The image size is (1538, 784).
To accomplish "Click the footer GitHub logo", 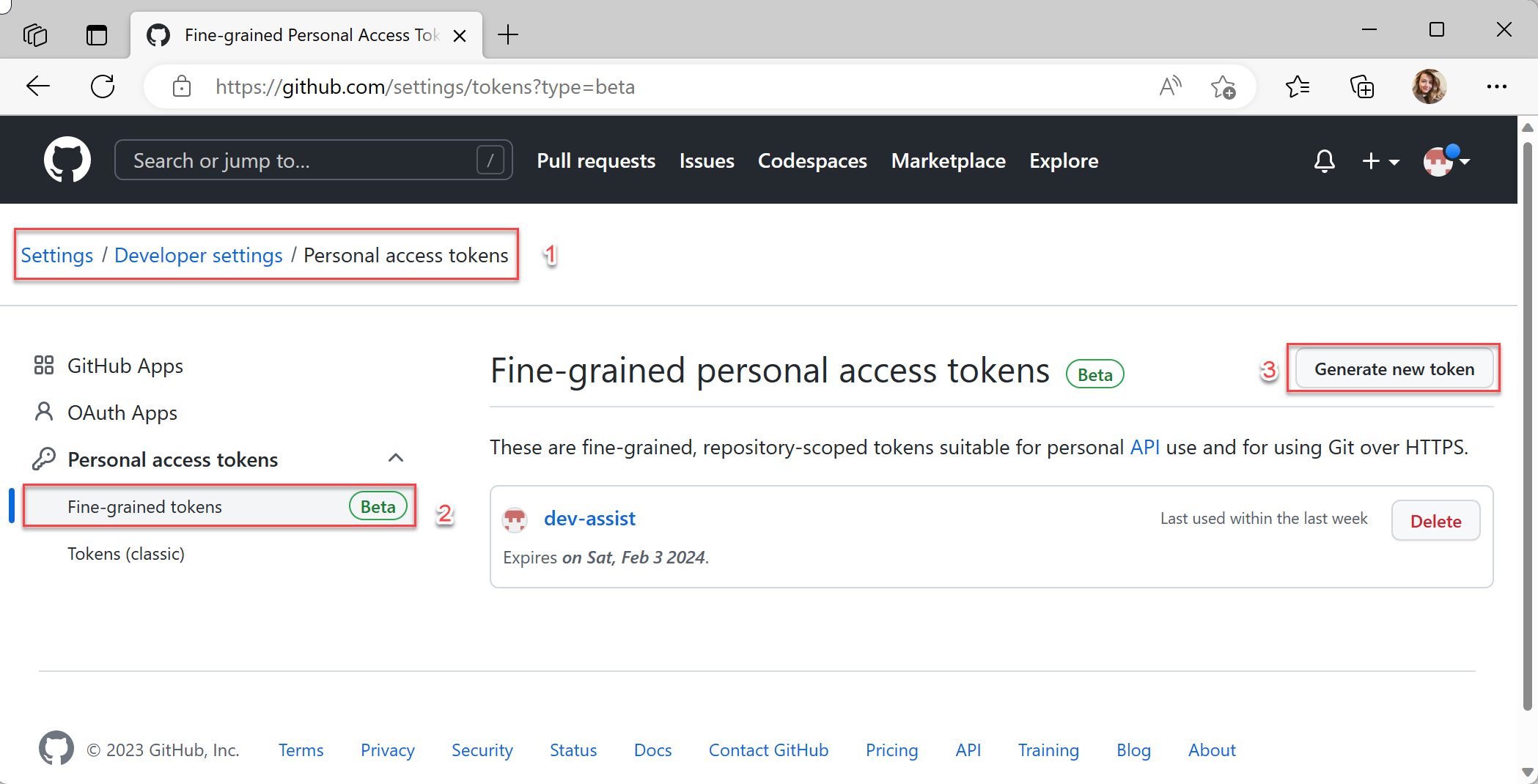I will click(x=56, y=748).
